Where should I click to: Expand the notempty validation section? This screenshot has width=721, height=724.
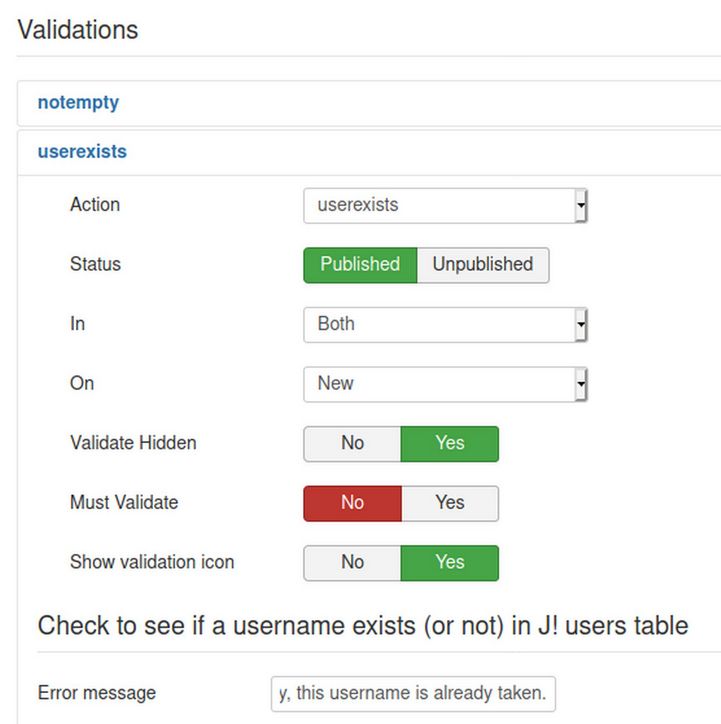point(78,102)
